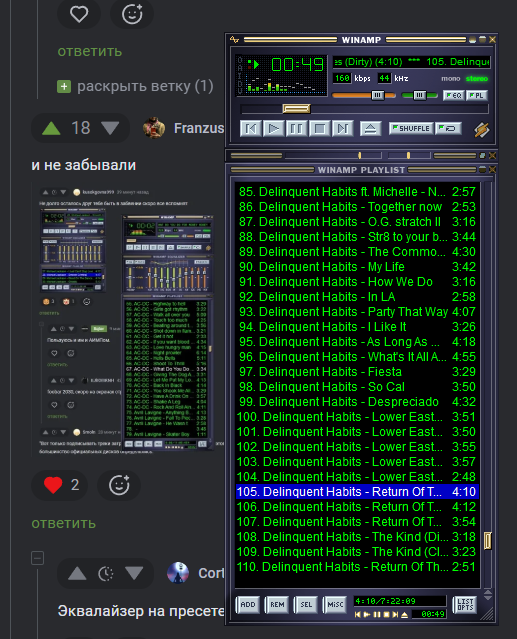
Task: Click the eject/open file button
Action: pyautogui.click(x=370, y=129)
